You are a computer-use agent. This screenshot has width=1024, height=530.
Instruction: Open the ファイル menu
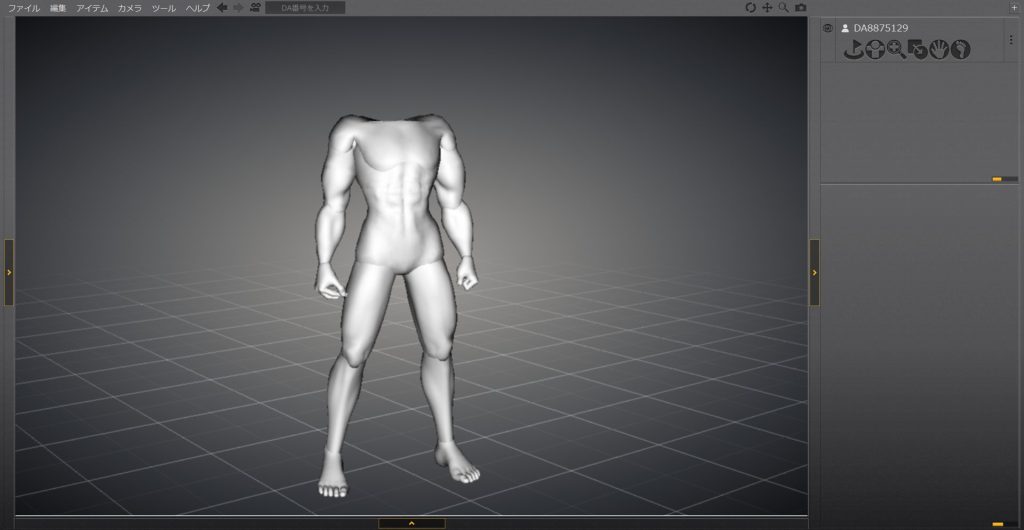click(24, 7)
